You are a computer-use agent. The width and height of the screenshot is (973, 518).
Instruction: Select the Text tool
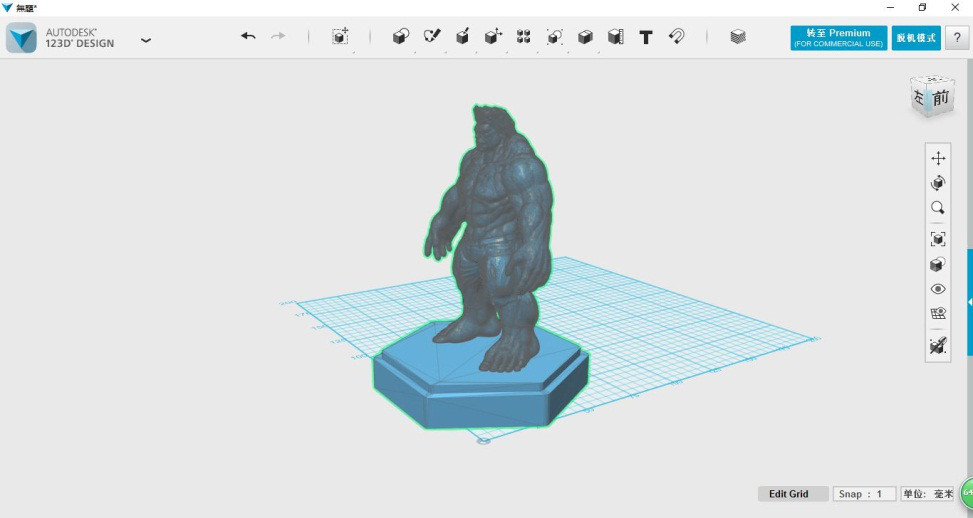tap(646, 37)
